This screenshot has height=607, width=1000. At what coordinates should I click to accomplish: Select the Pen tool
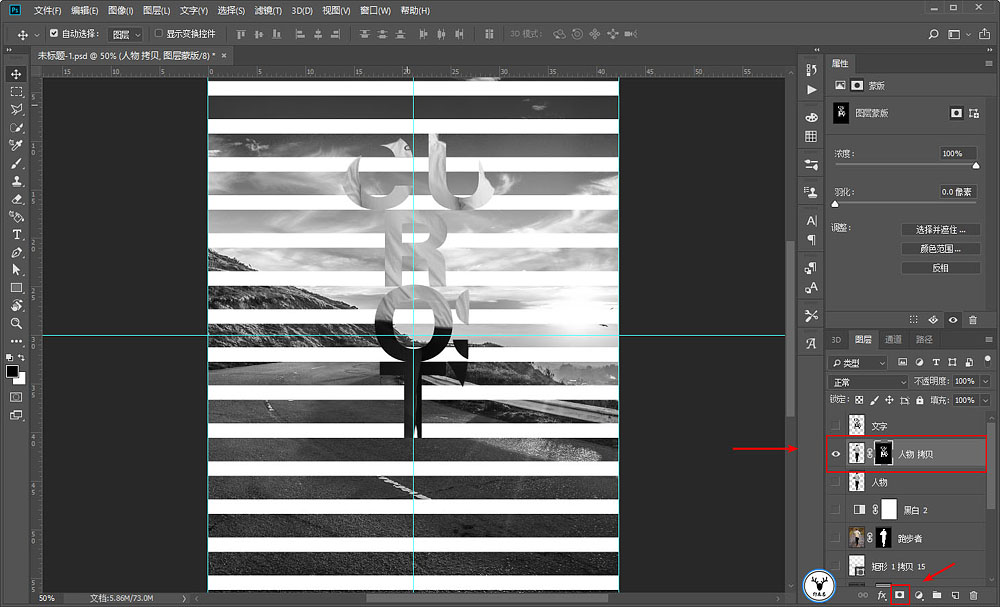(x=16, y=252)
